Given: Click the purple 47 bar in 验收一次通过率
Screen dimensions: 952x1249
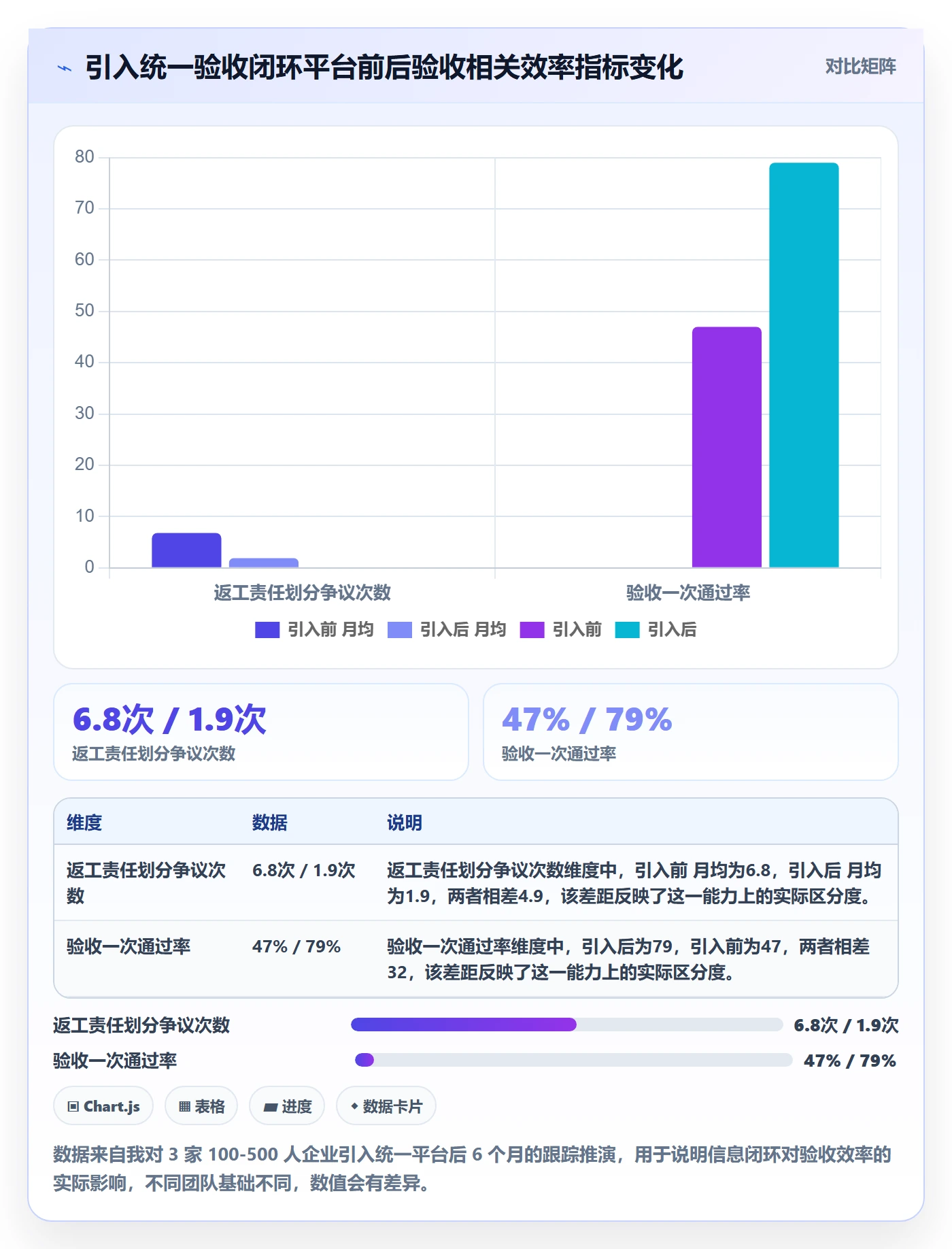Looking at the screenshot, I should pos(727,447).
